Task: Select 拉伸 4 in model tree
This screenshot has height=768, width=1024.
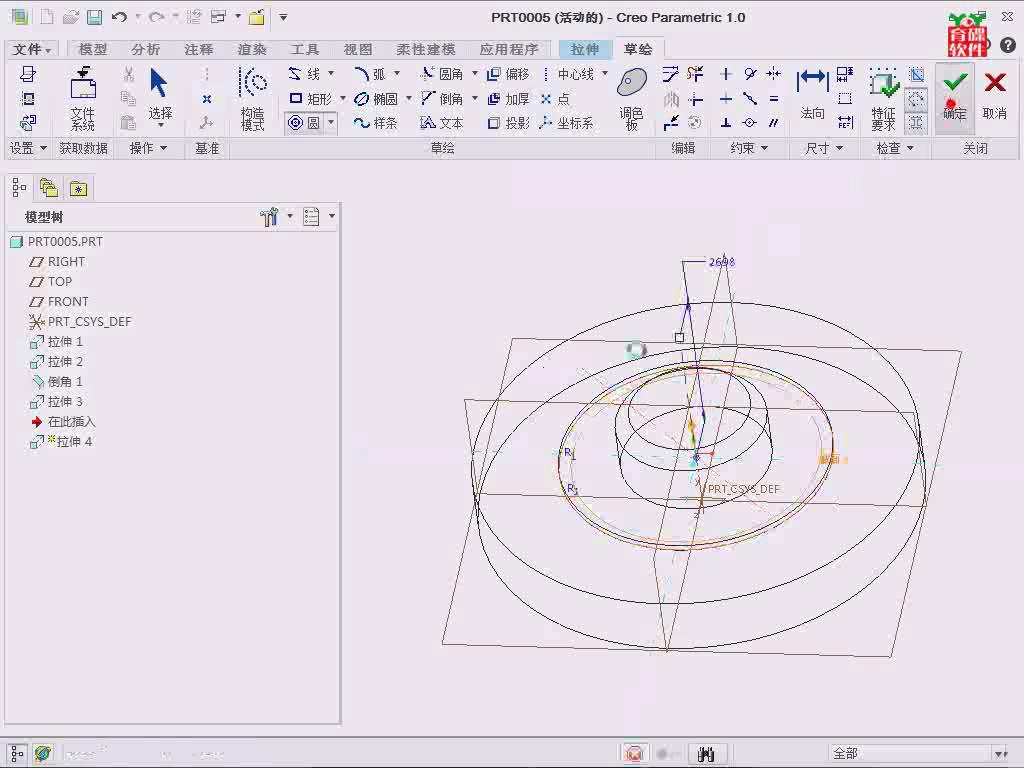Action: point(61,441)
